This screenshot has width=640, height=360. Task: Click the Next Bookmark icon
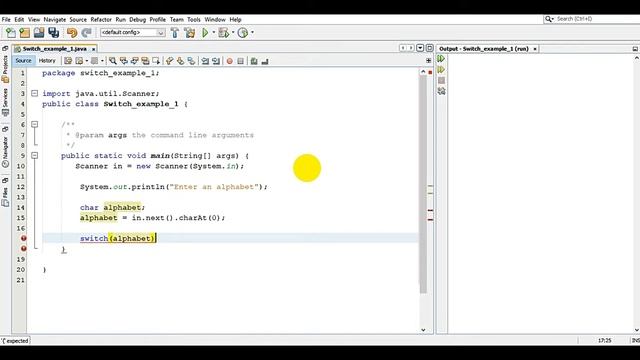(180, 61)
